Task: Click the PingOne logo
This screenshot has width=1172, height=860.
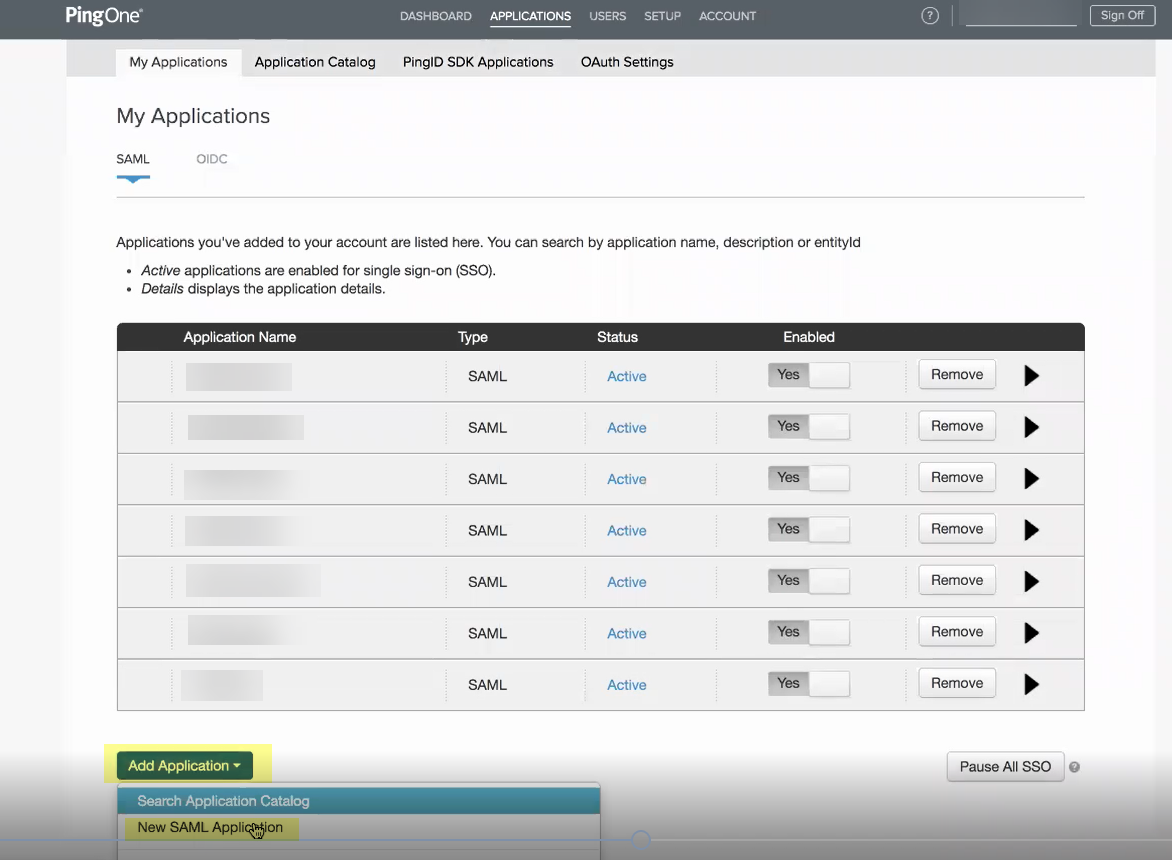Action: [x=104, y=16]
